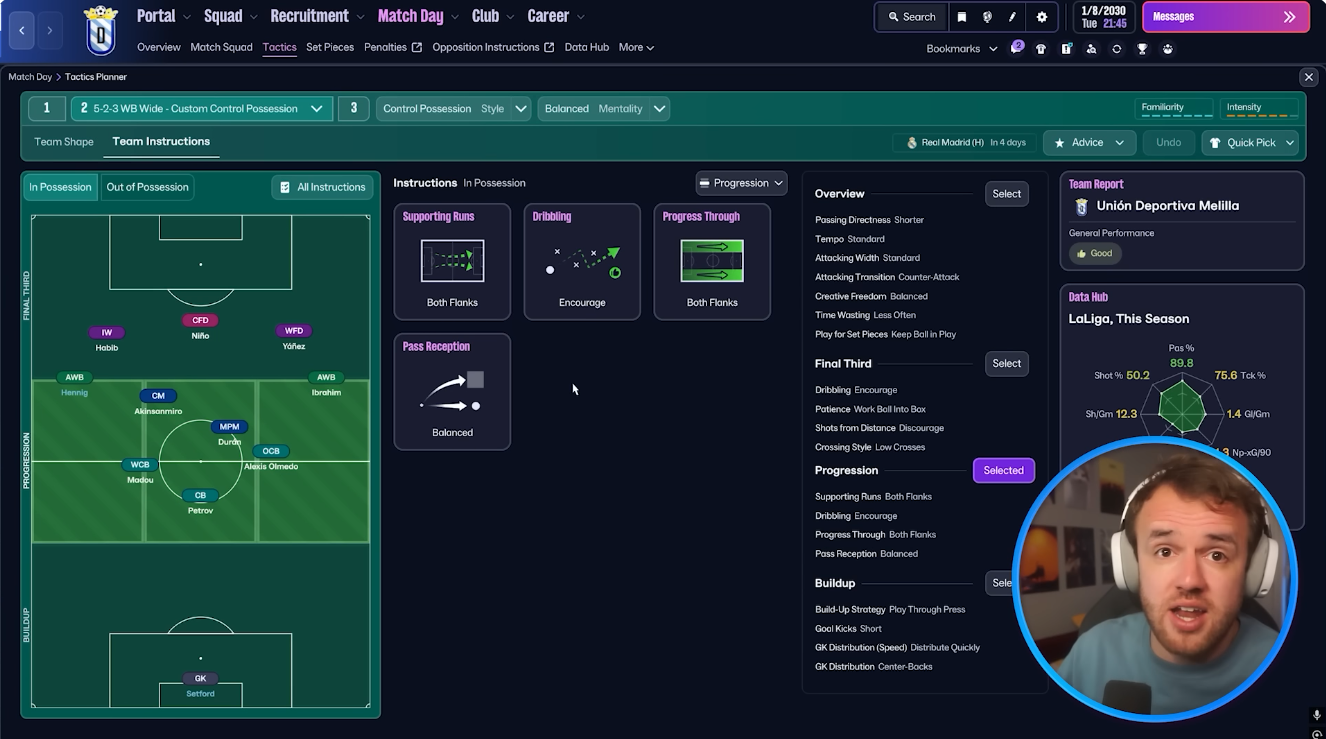This screenshot has width=1326, height=739.
Task: Select the WCB player Madou
Action: [x=140, y=471]
